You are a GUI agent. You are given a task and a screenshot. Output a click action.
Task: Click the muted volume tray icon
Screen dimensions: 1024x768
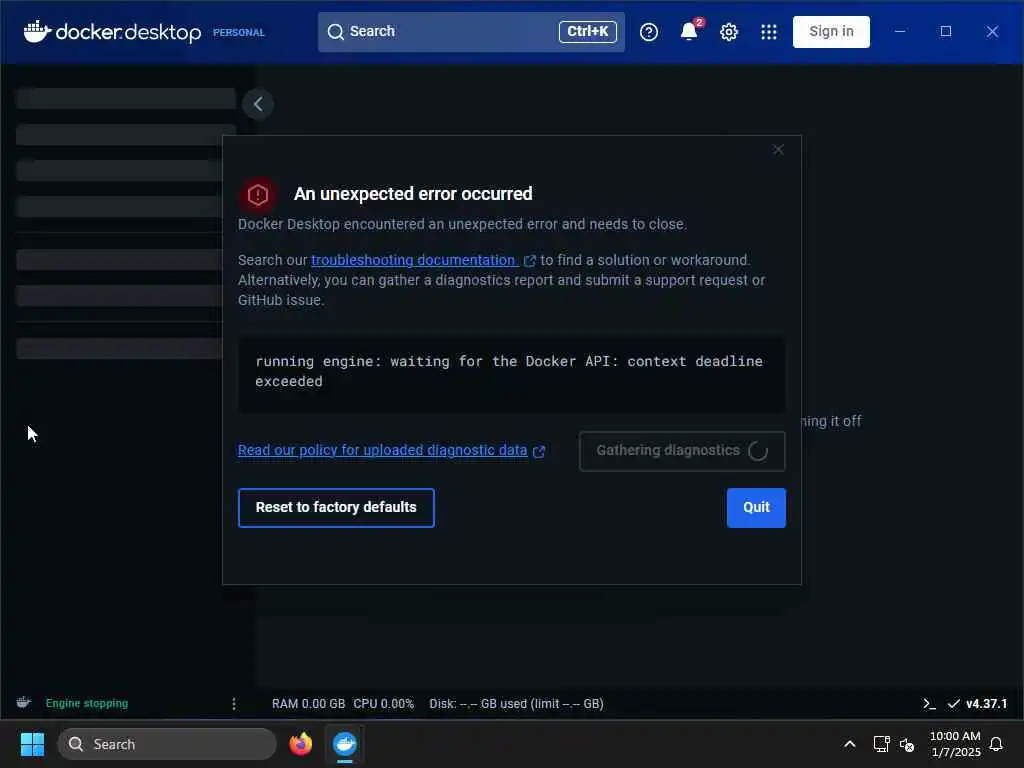906,744
